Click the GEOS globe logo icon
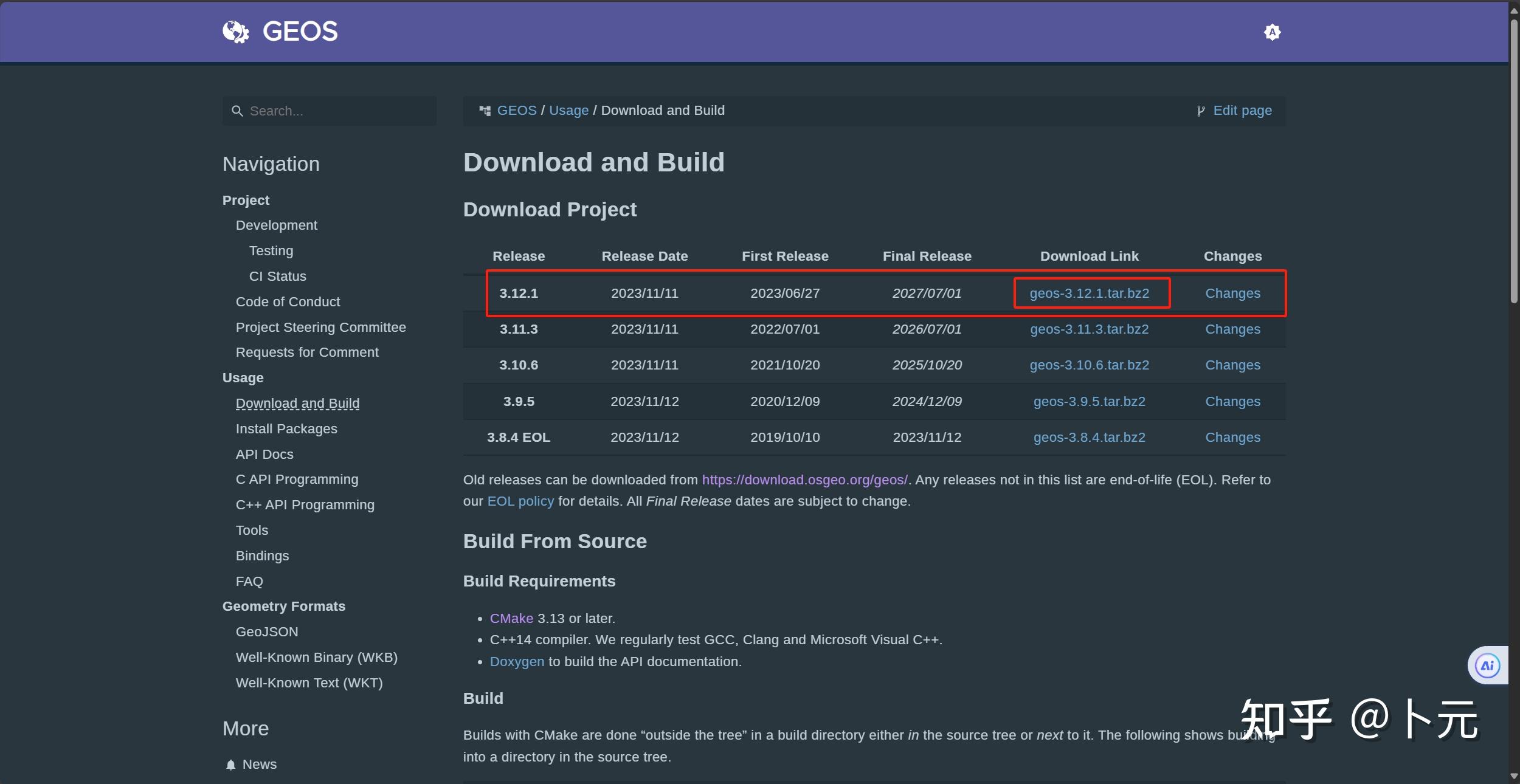Image resolution: width=1520 pixels, height=784 pixels. (236, 32)
